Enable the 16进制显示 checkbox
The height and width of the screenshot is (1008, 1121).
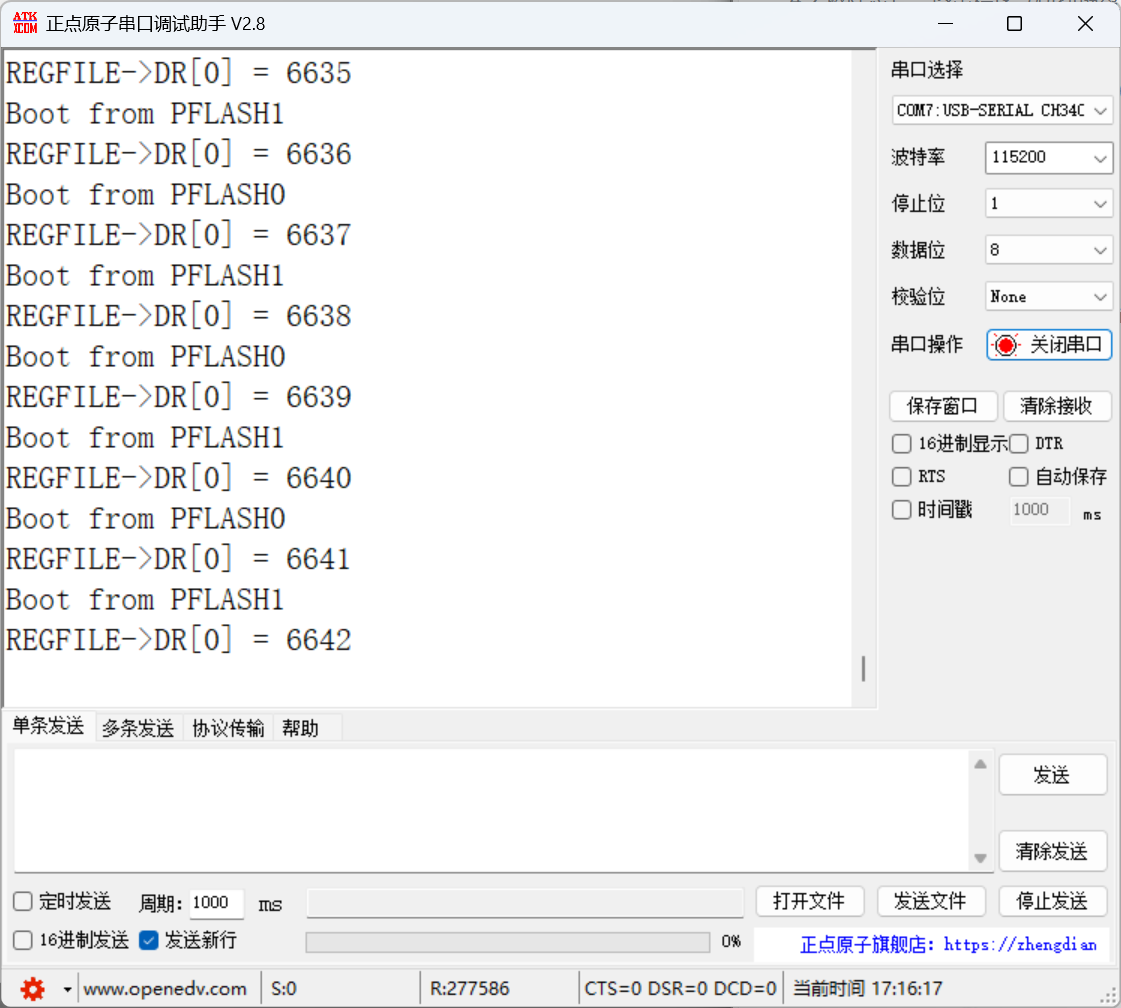tap(902, 444)
